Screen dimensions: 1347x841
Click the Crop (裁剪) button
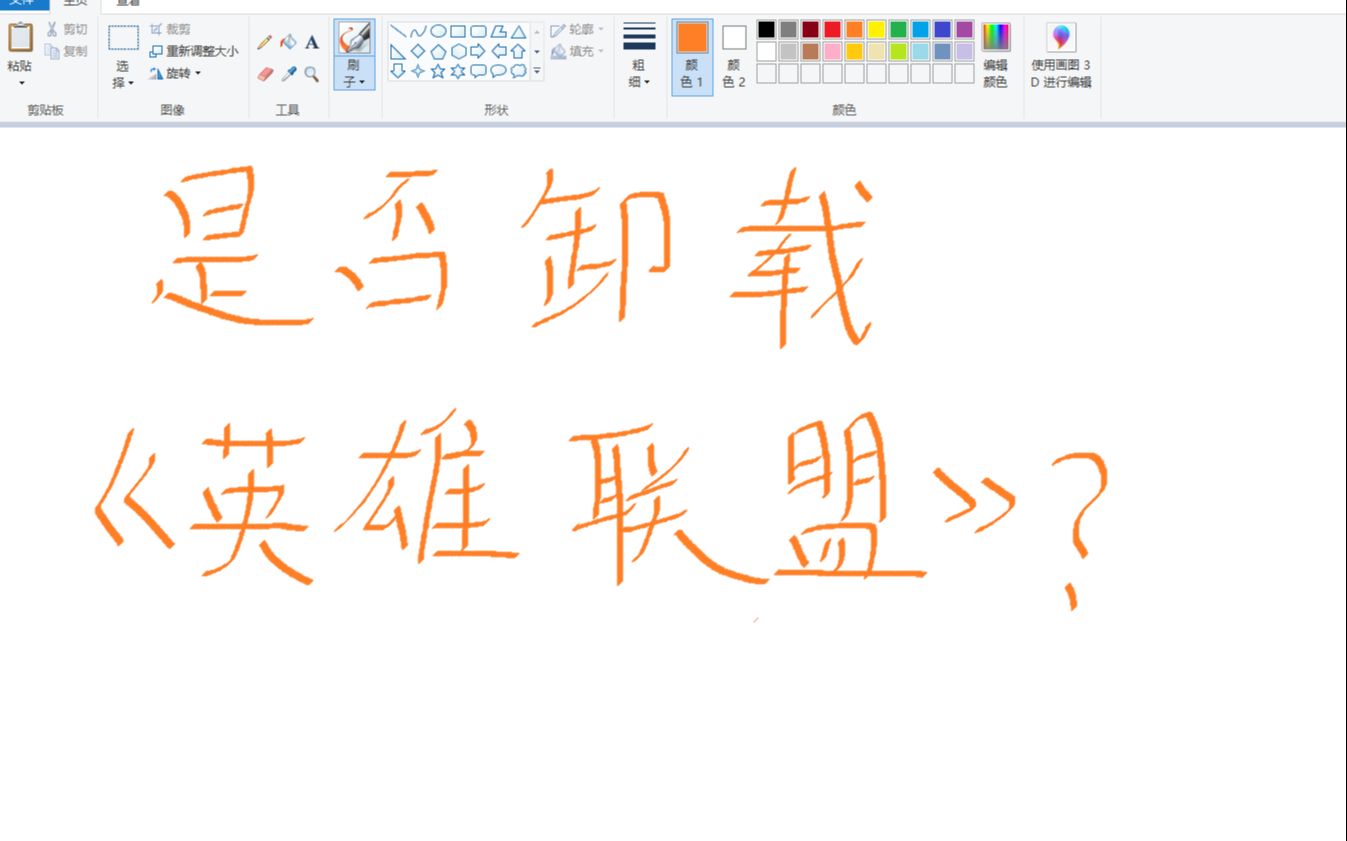pos(170,29)
